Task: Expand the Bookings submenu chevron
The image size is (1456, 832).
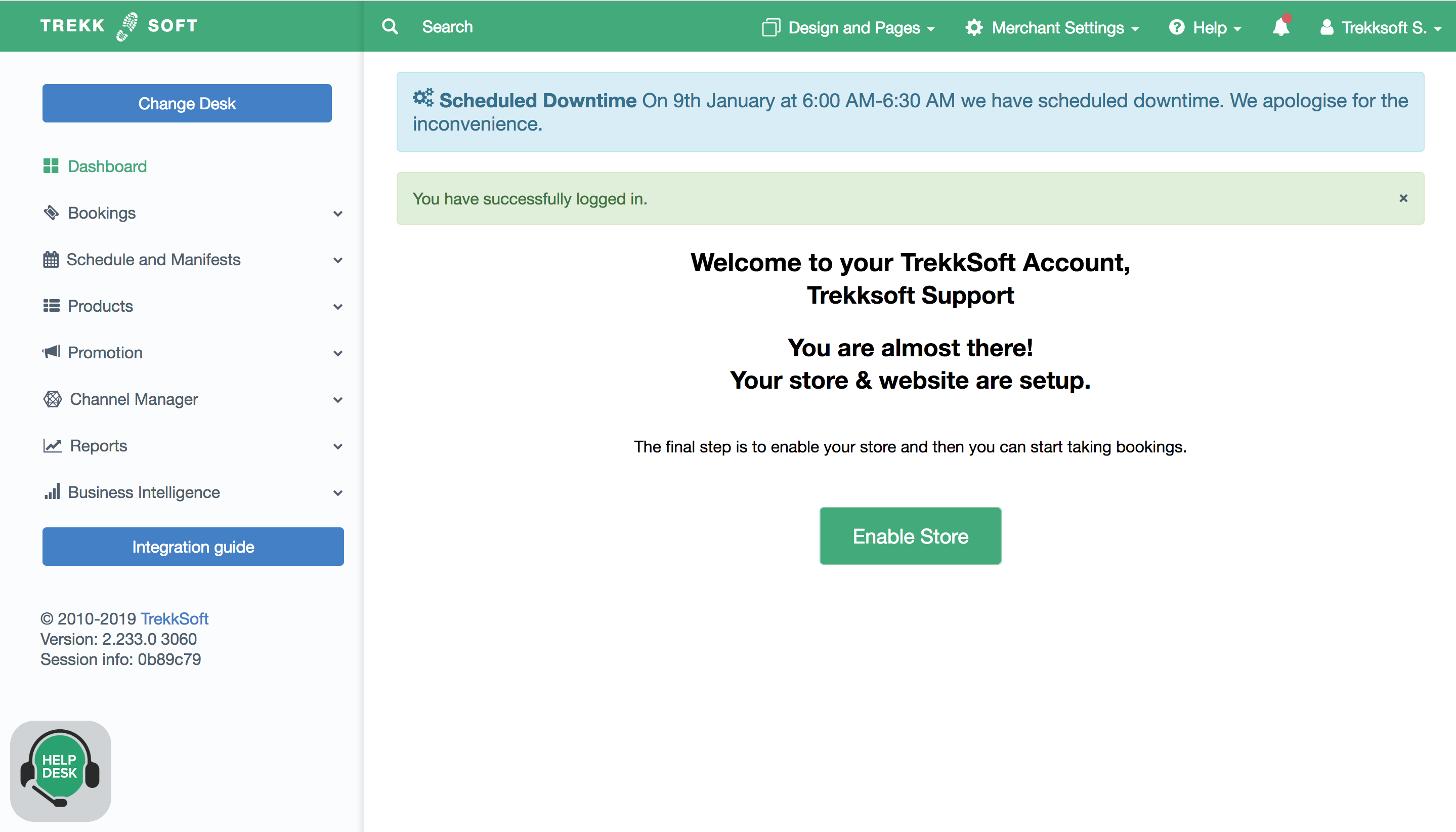Action: tap(337, 214)
